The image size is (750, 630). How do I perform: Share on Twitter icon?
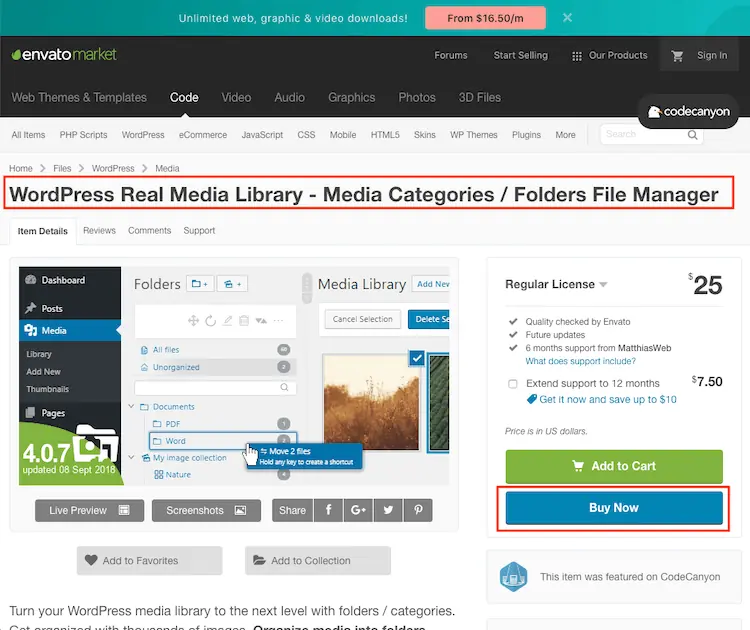pyautogui.click(x=388, y=510)
